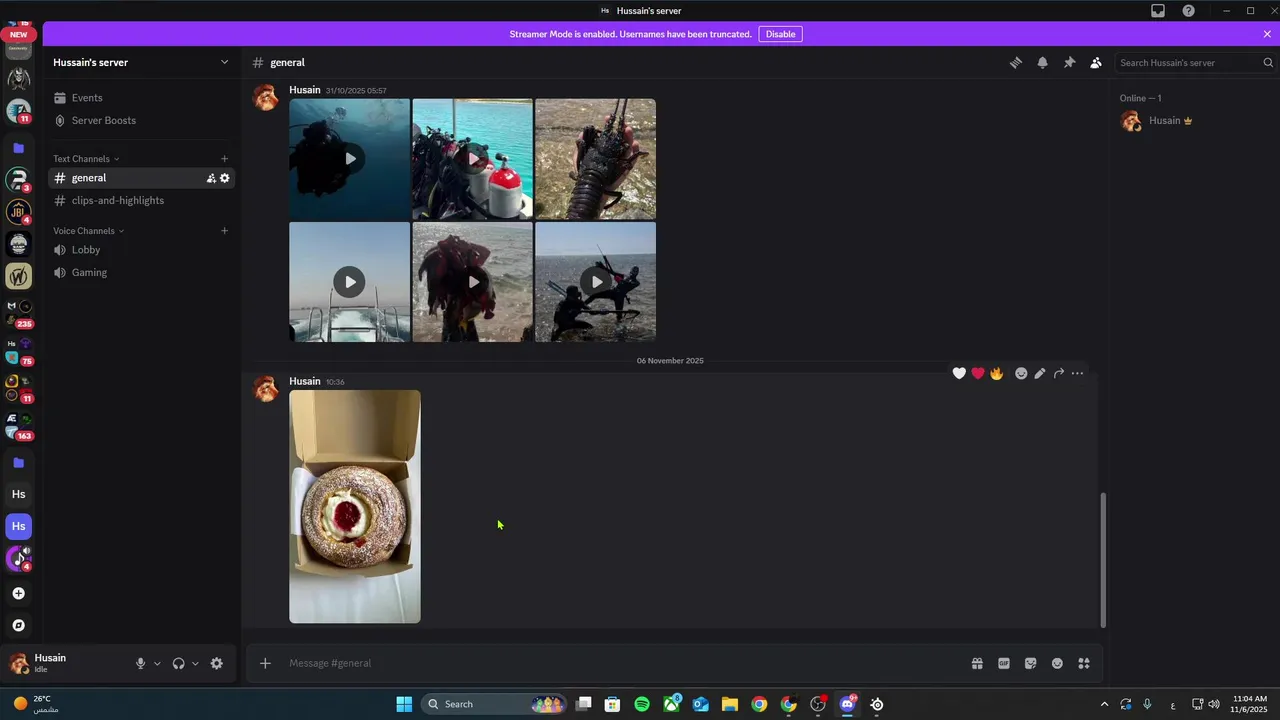Select the highlighted Hs server icon
Image resolution: width=1280 pixels, height=720 pixels.
pos(18,526)
